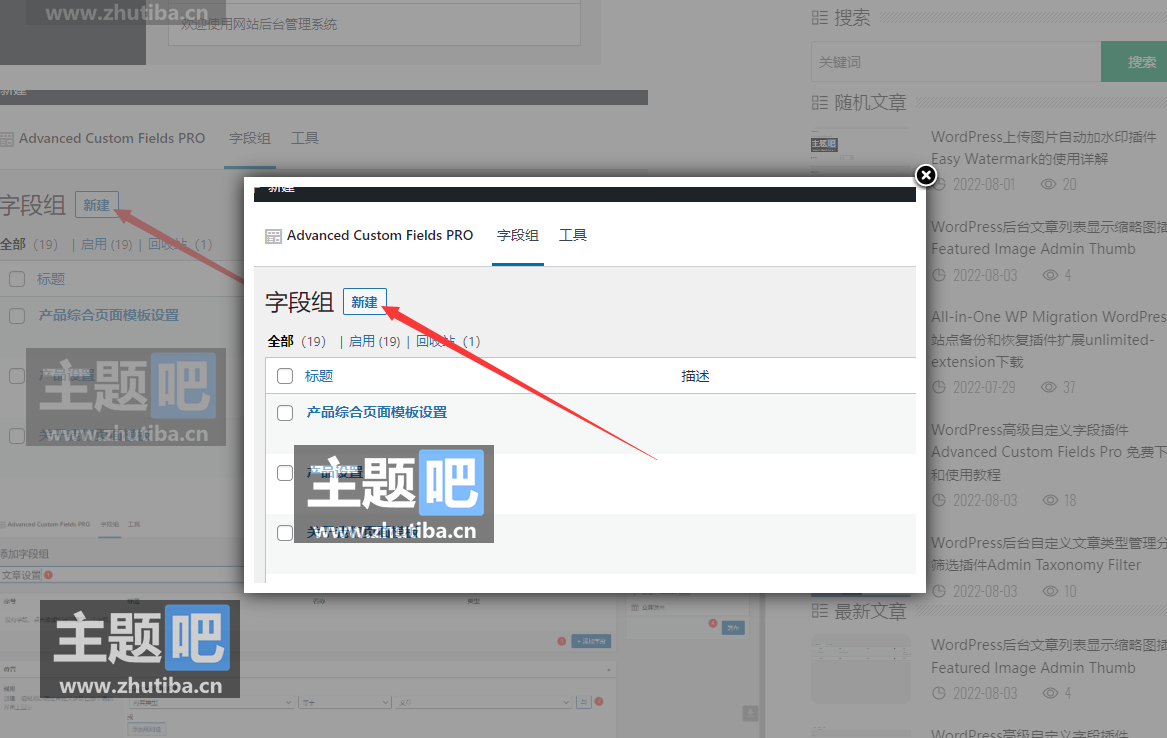
Task: Click the 欢迎使用网站后台管理系统 text box
Action: pos(374,24)
